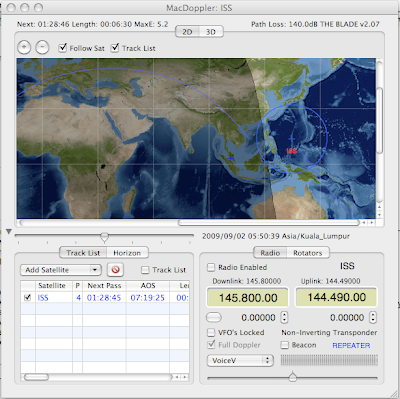Screen dimensions: 400x399
Task: Select the ISS name in satellite table
Action: coord(43,297)
